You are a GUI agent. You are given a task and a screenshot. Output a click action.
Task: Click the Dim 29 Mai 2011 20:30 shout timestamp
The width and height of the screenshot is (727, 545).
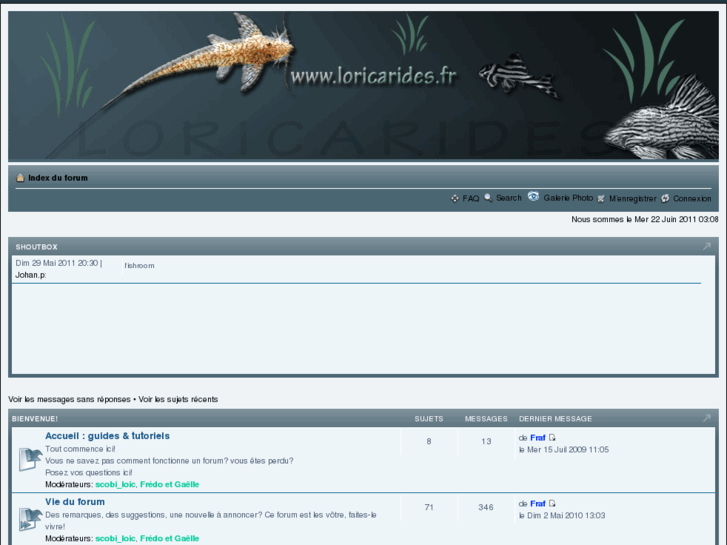click(x=57, y=263)
